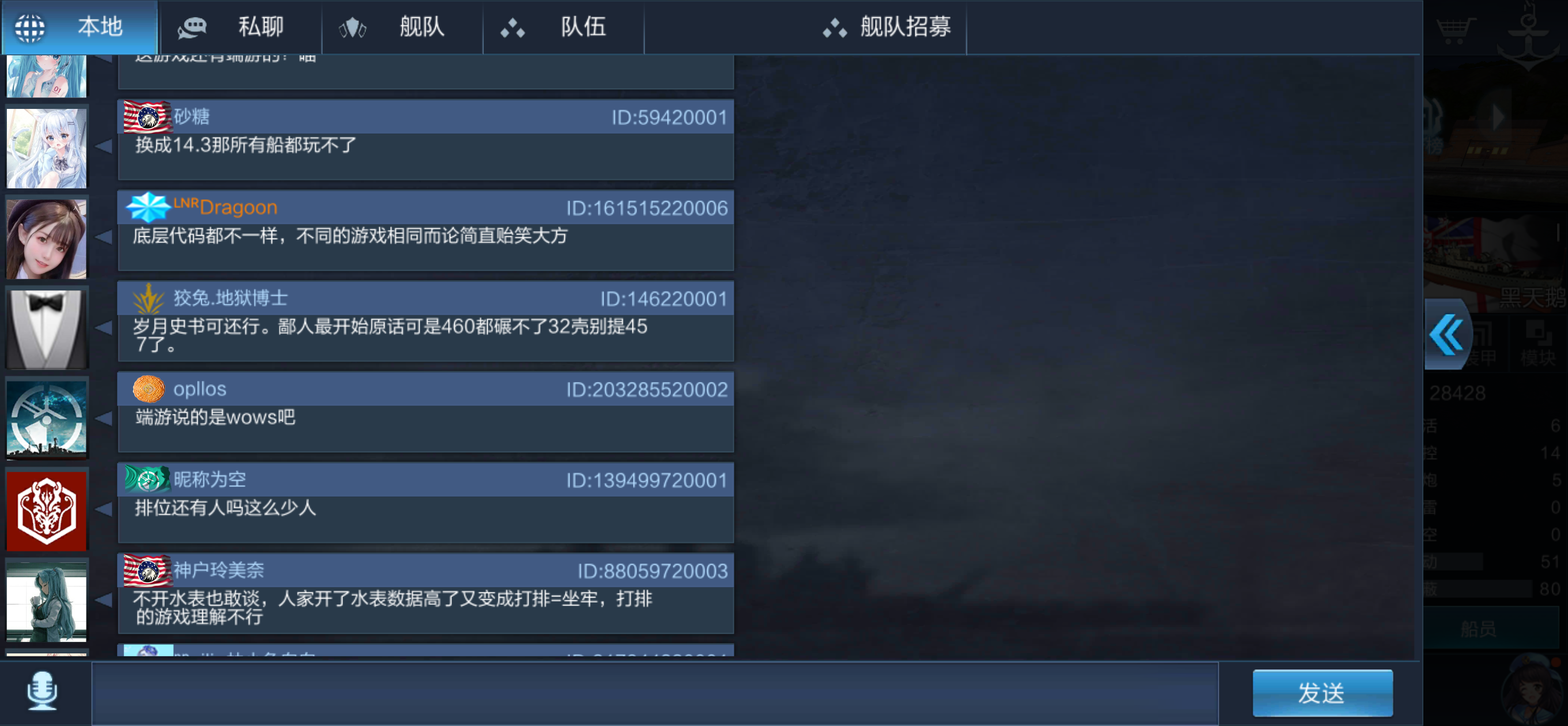Click the mooncake badge next to opllos
The height and width of the screenshot is (726, 1568).
[149, 388]
